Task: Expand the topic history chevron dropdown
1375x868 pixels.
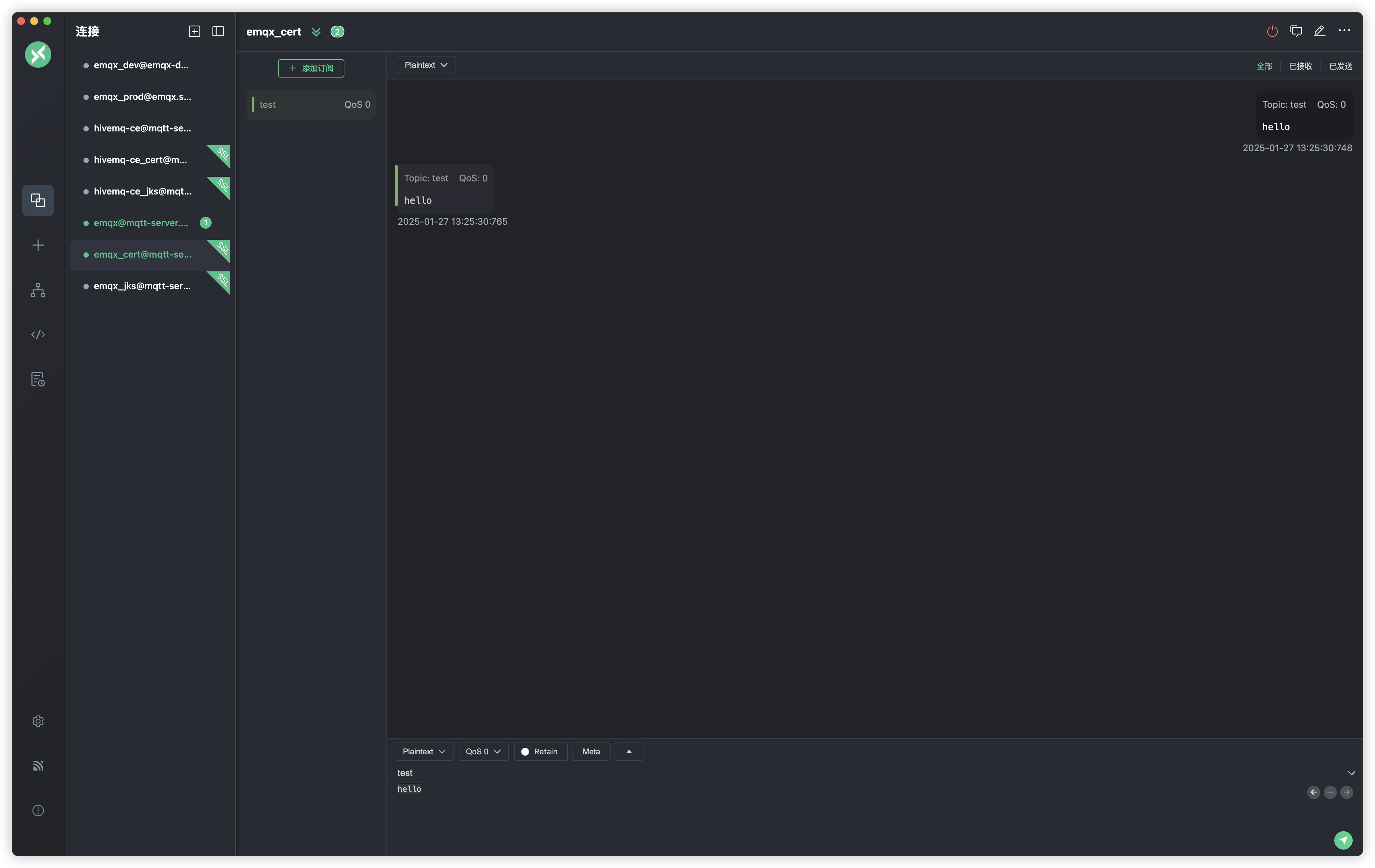Action: (x=1351, y=773)
